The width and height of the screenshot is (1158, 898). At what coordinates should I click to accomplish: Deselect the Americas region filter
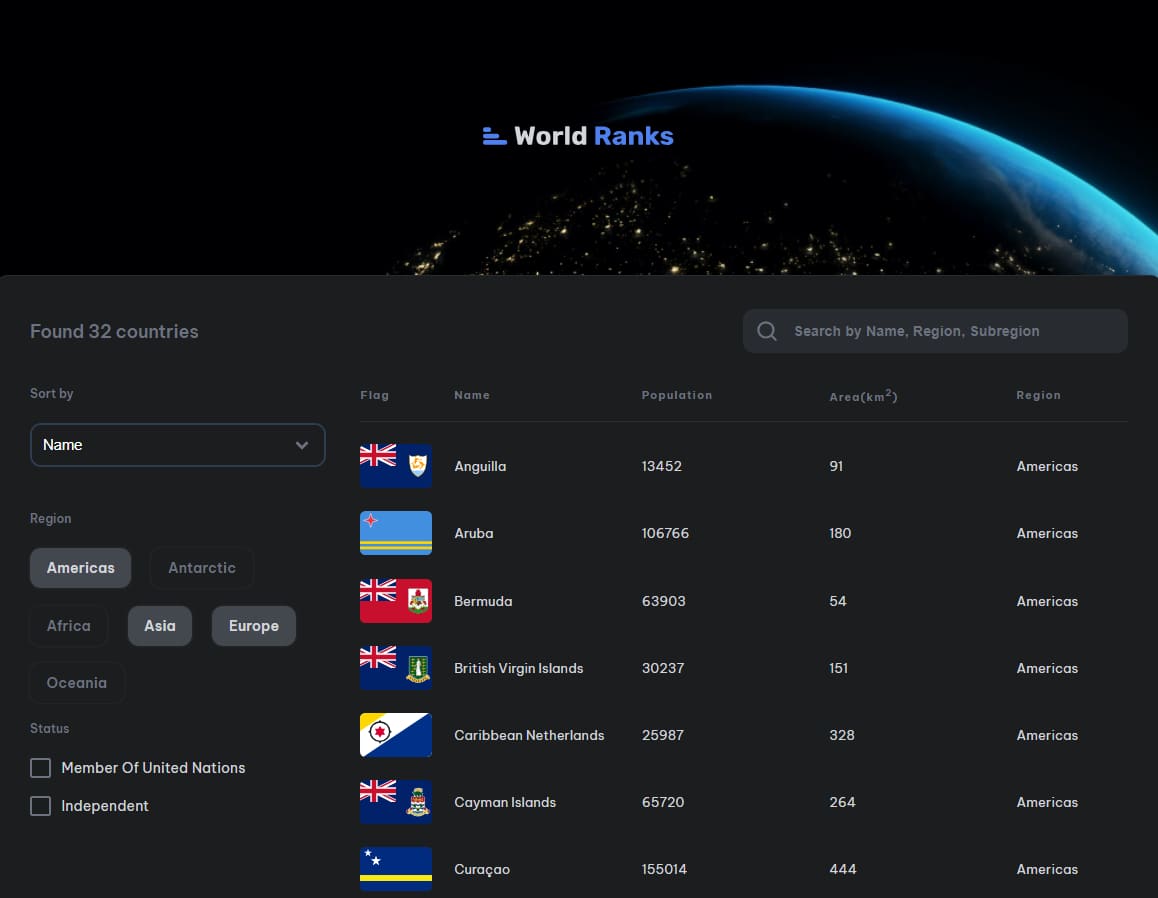point(80,567)
